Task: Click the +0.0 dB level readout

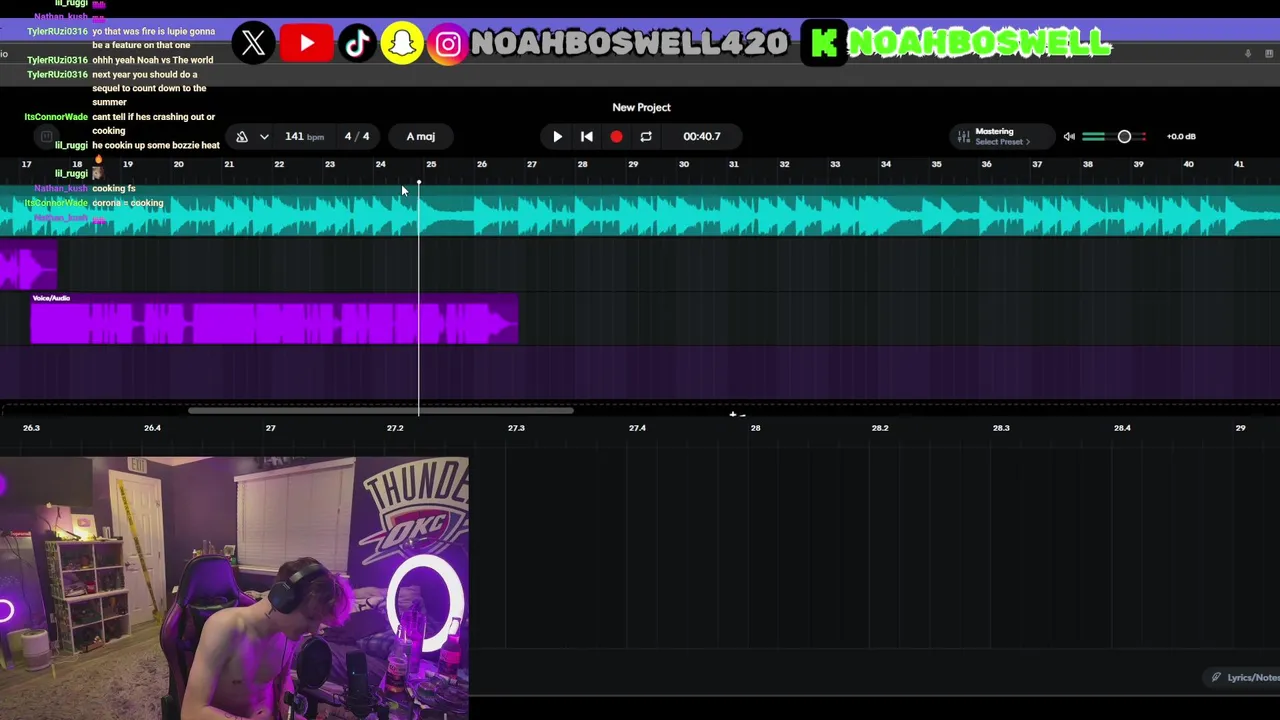Action: pos(1181,137)
